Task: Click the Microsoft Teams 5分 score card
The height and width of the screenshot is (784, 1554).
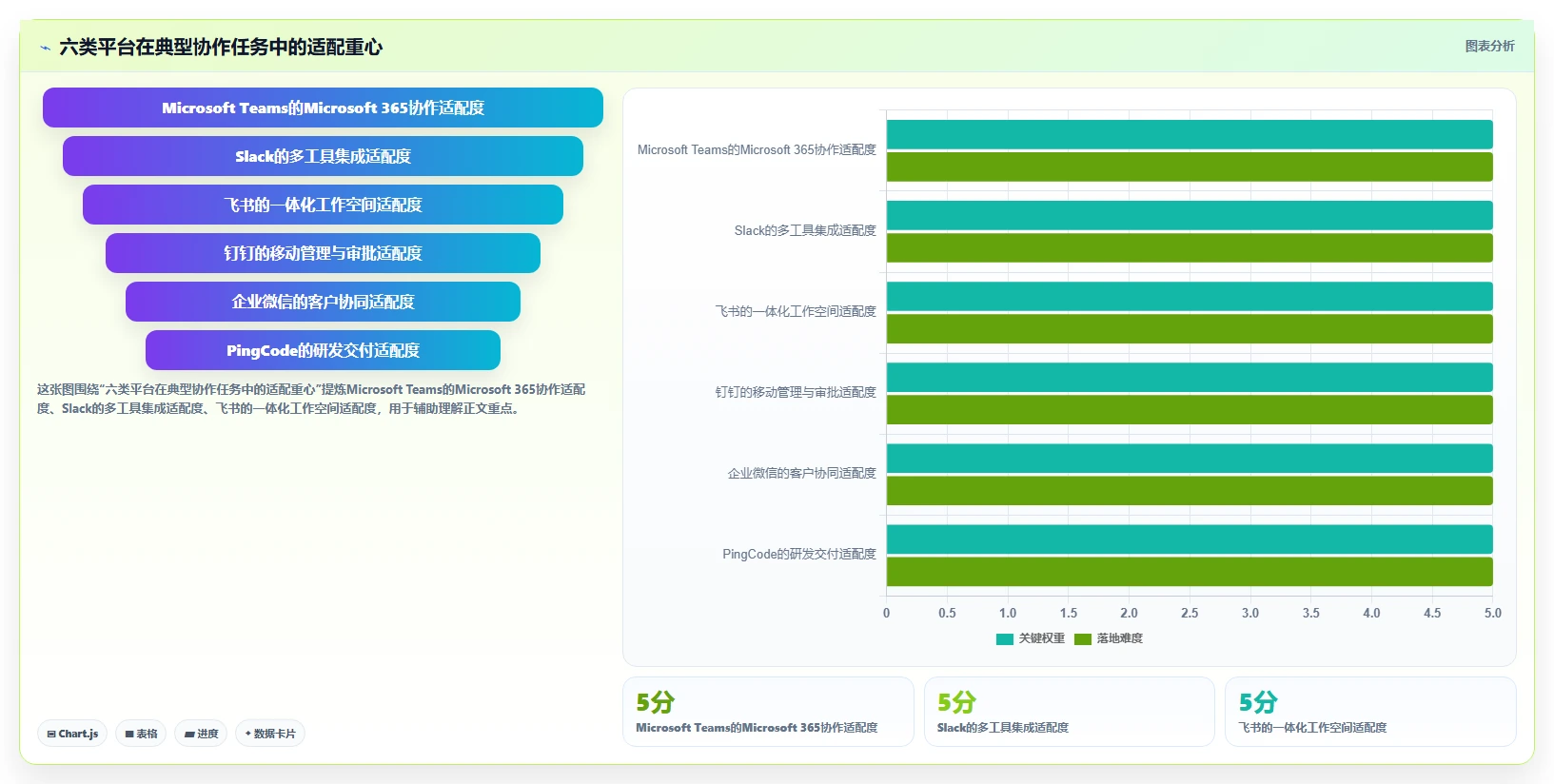Action: point(768,712)
